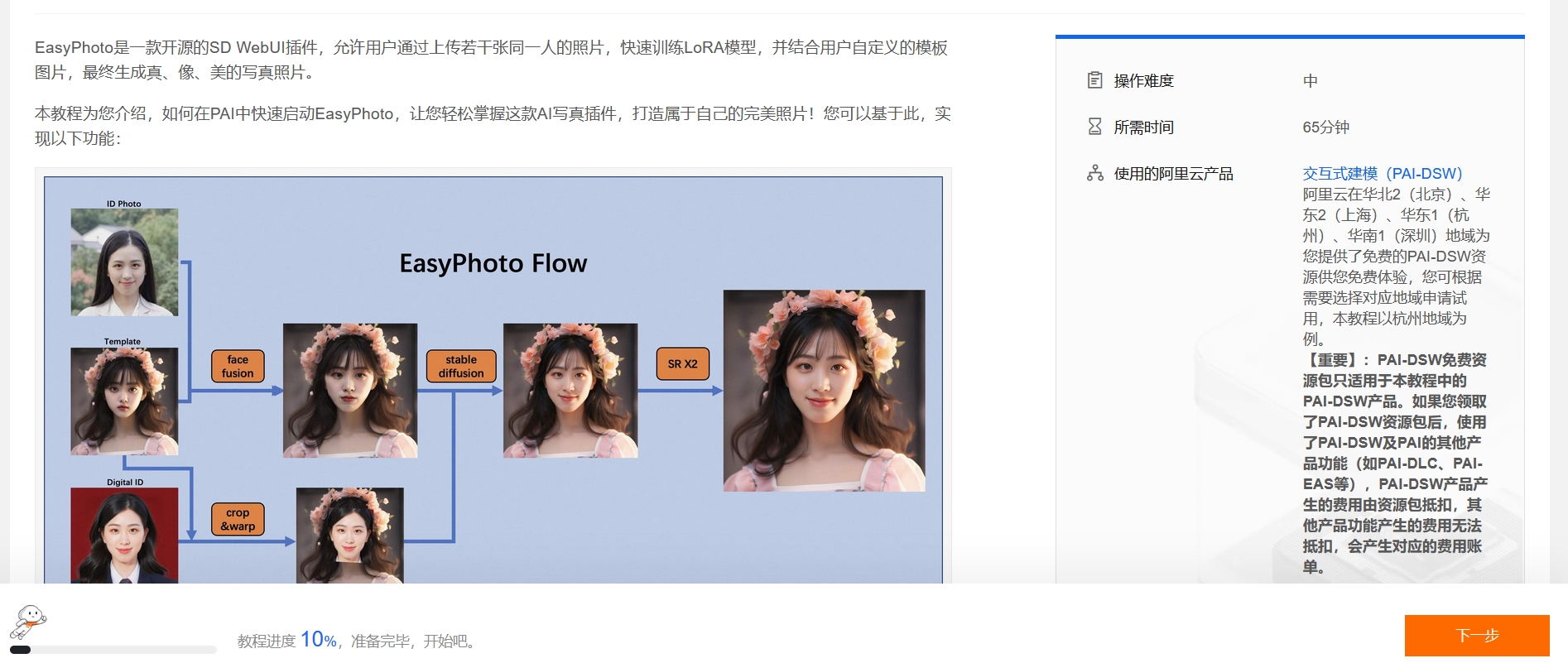Image resolution: width=1568 pixels, height=663 pixels.
Task: Click the 【重要】 bold notice paragraph
Action: (1395, 464)
